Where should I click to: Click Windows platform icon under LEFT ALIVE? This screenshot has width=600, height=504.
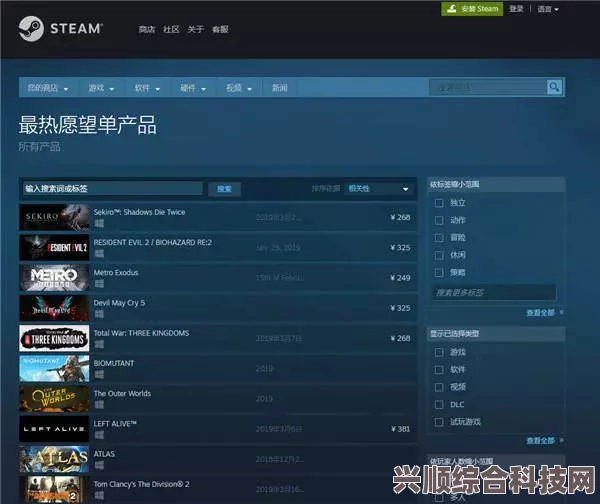tap(99, 435)
